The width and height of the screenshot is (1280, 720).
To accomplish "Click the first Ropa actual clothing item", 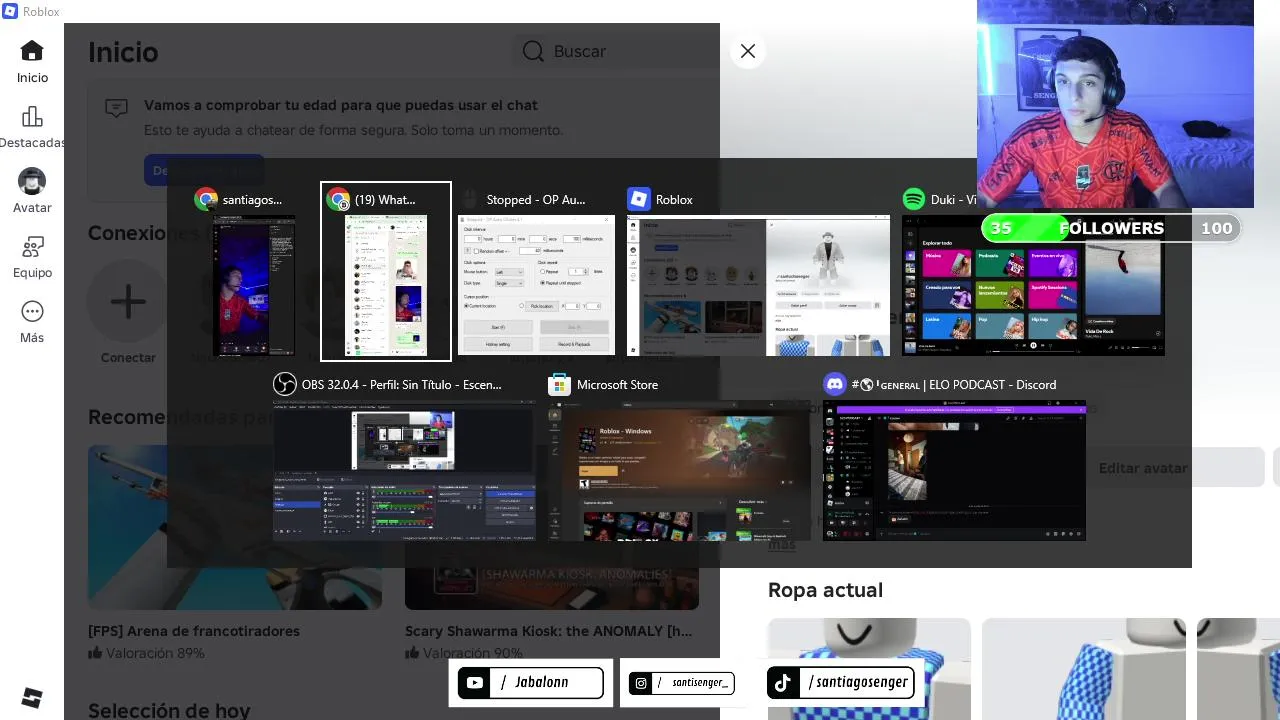I will [x=869, y=669].
